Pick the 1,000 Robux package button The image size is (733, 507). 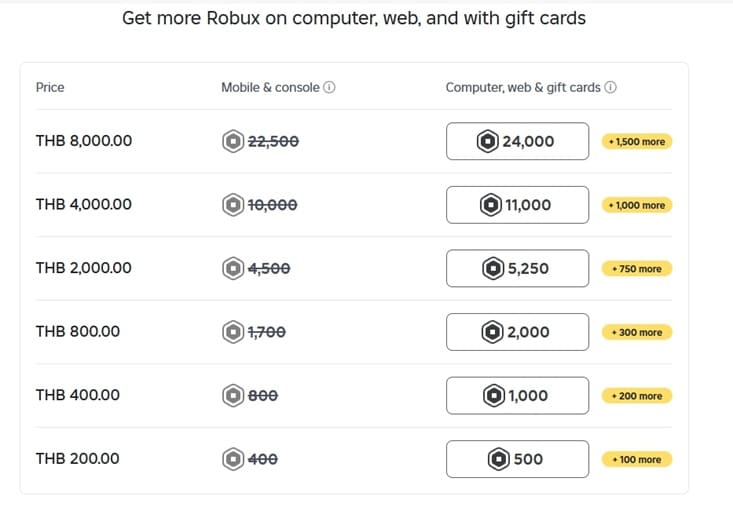[517, 395]
